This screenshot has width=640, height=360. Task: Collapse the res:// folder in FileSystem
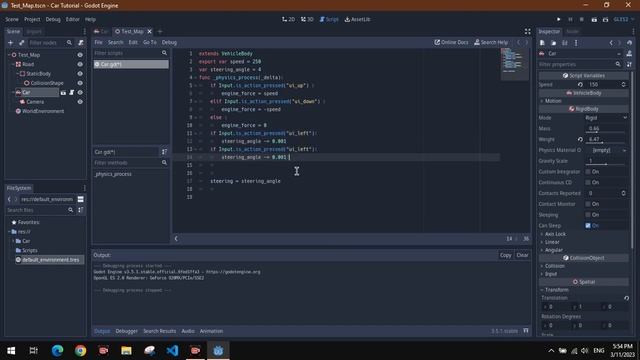tap(9, 231)
